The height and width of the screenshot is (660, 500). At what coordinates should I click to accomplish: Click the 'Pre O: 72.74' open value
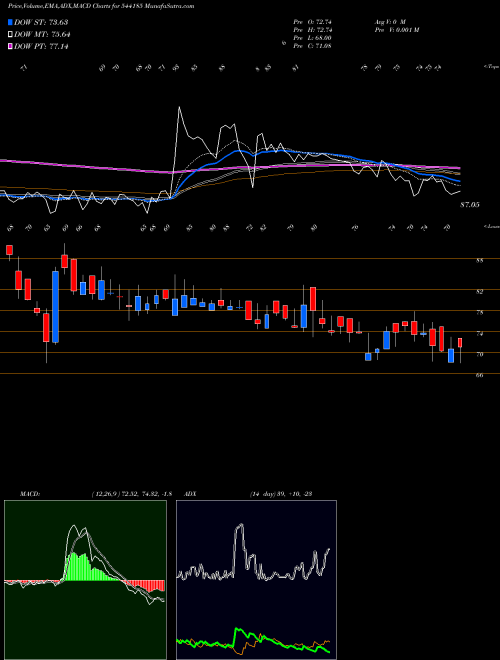pyautogui.click(x=313, y=22)
